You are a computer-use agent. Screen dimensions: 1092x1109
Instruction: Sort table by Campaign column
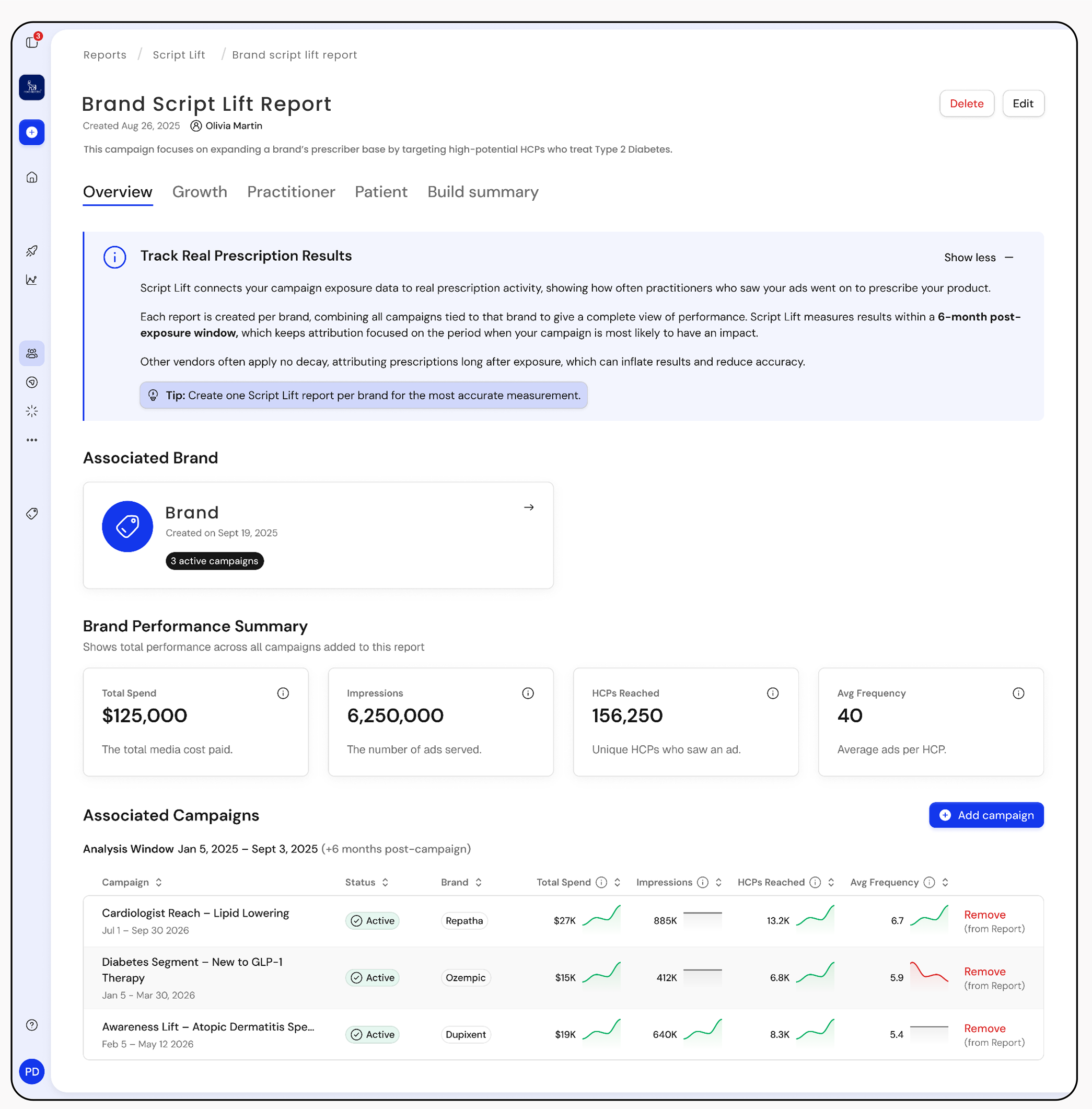tap(159, 882)
